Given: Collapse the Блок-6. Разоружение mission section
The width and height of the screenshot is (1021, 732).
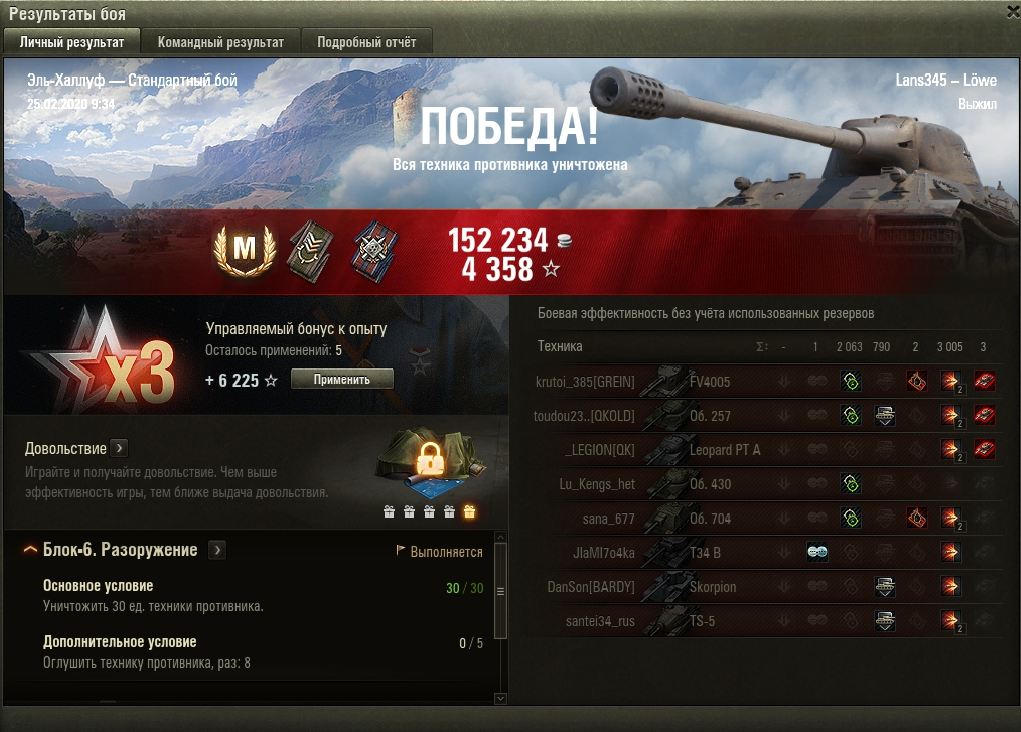Looking at the screenshot, I should 30,550.
